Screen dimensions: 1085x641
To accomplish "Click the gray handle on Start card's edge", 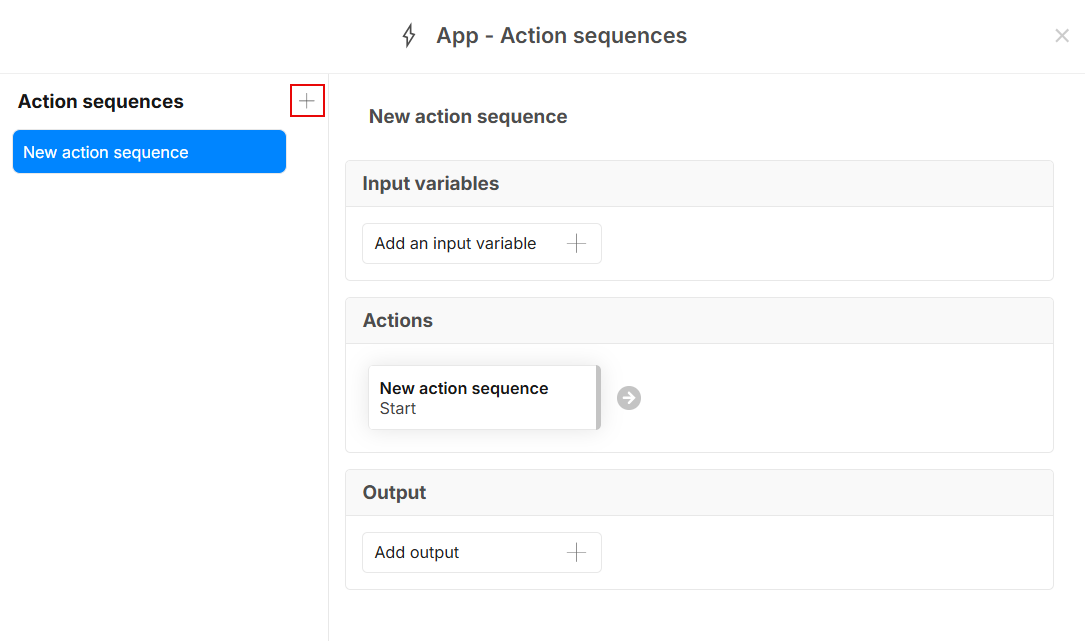I will pyautogui.click(x=598, y=398).
